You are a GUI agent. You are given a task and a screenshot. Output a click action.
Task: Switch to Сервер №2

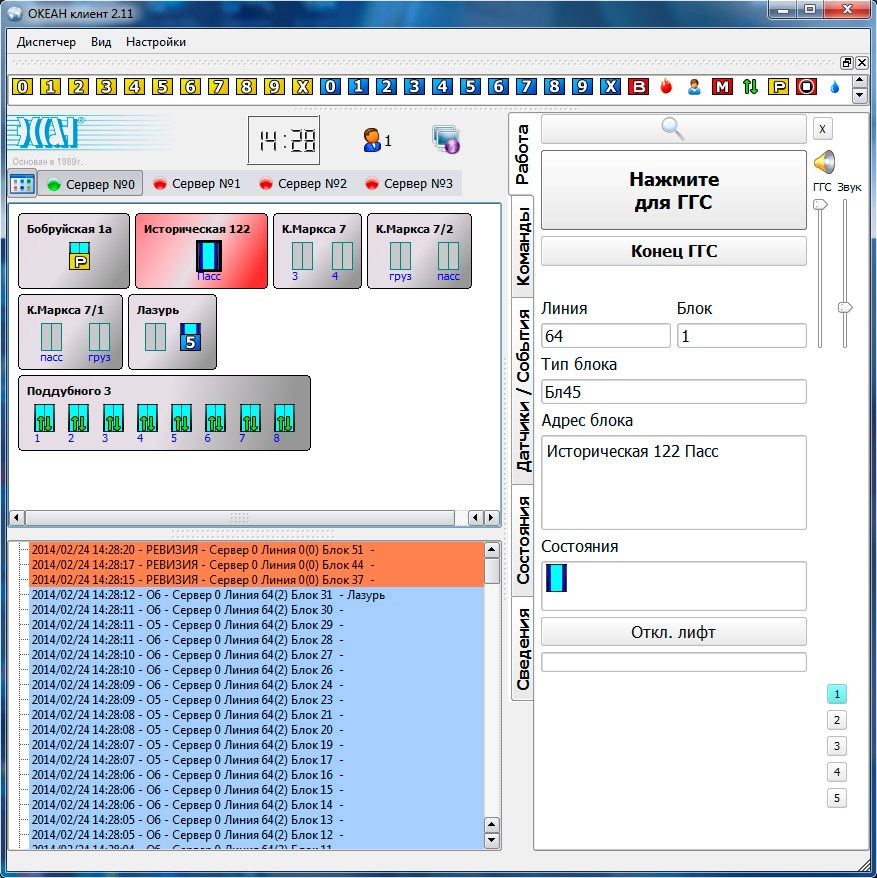point(302,184)
